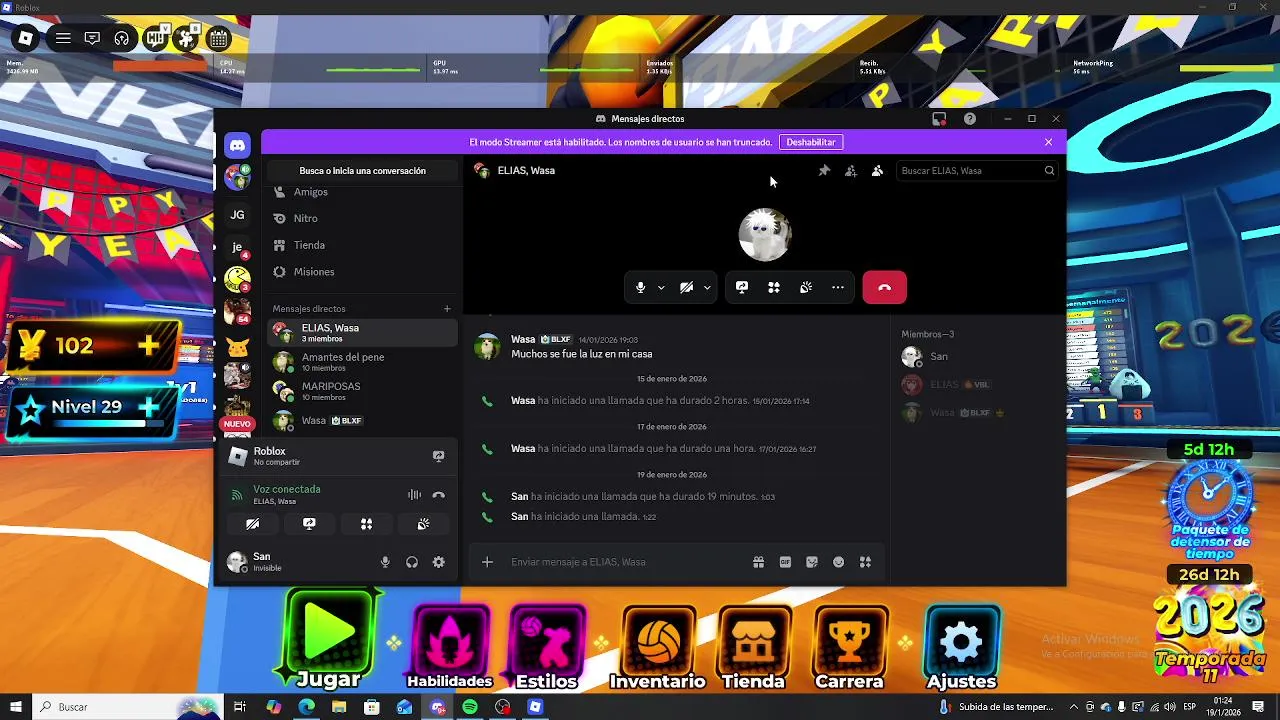Open the Nitro page

pyautogui.click(x=362, y=218)
